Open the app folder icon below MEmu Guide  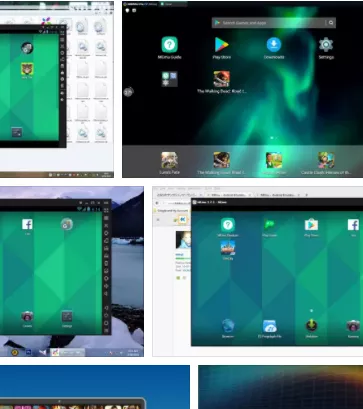169,79
